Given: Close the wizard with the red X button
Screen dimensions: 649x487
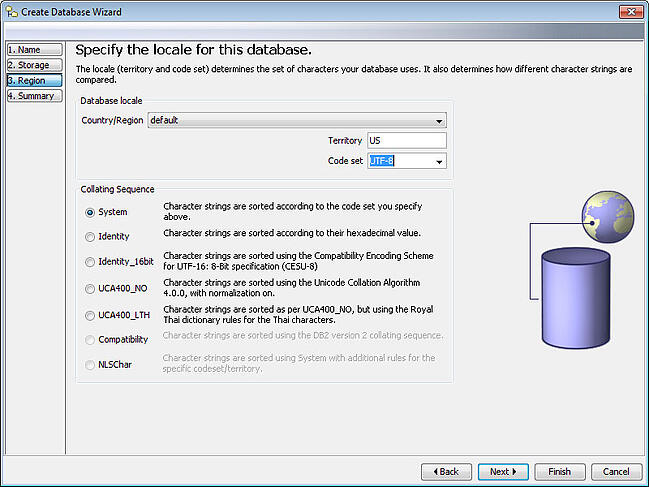Looking at the screenshot, I should pyautogui.click(x=631, y=12).
